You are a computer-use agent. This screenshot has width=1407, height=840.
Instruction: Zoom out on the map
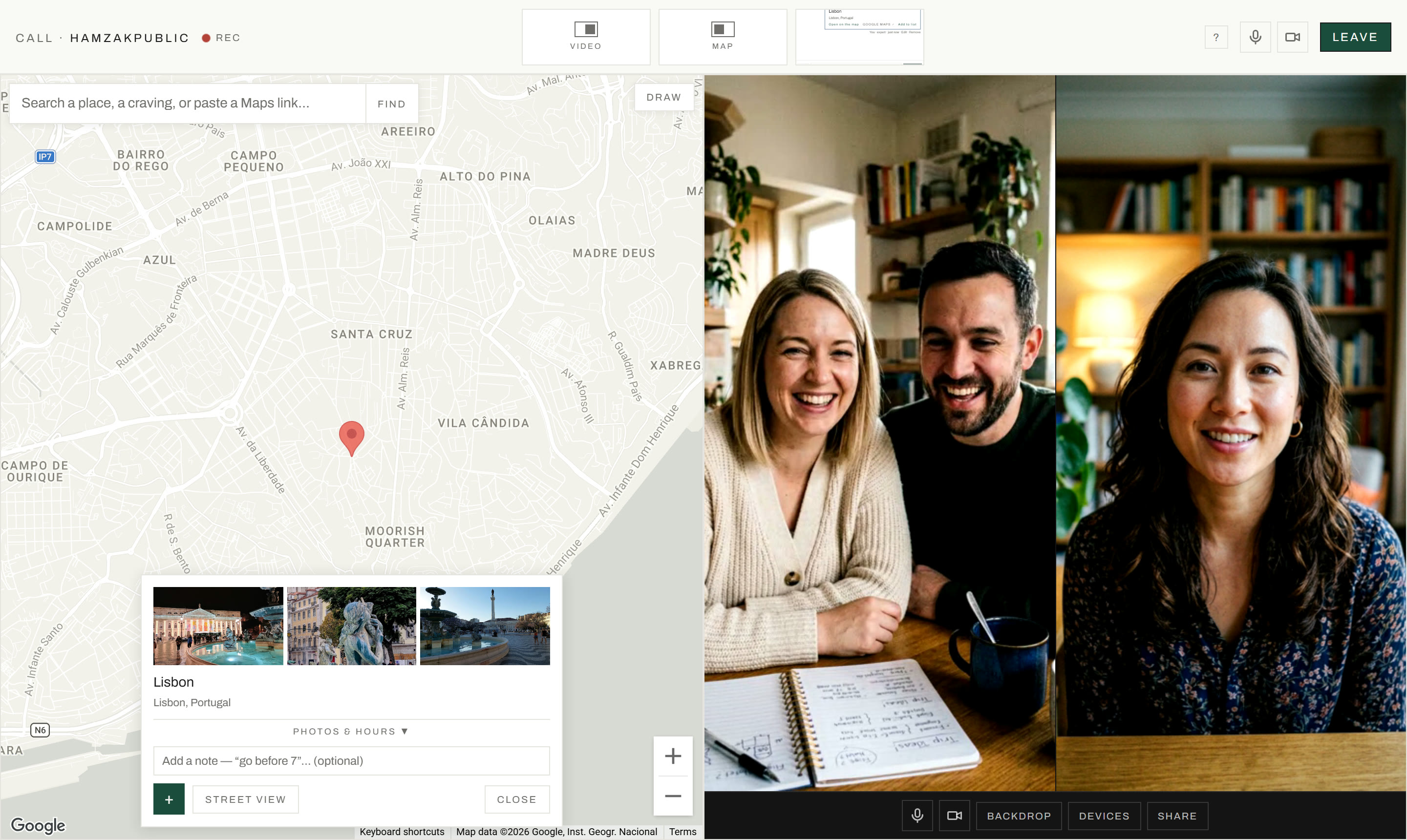[673, 796]
